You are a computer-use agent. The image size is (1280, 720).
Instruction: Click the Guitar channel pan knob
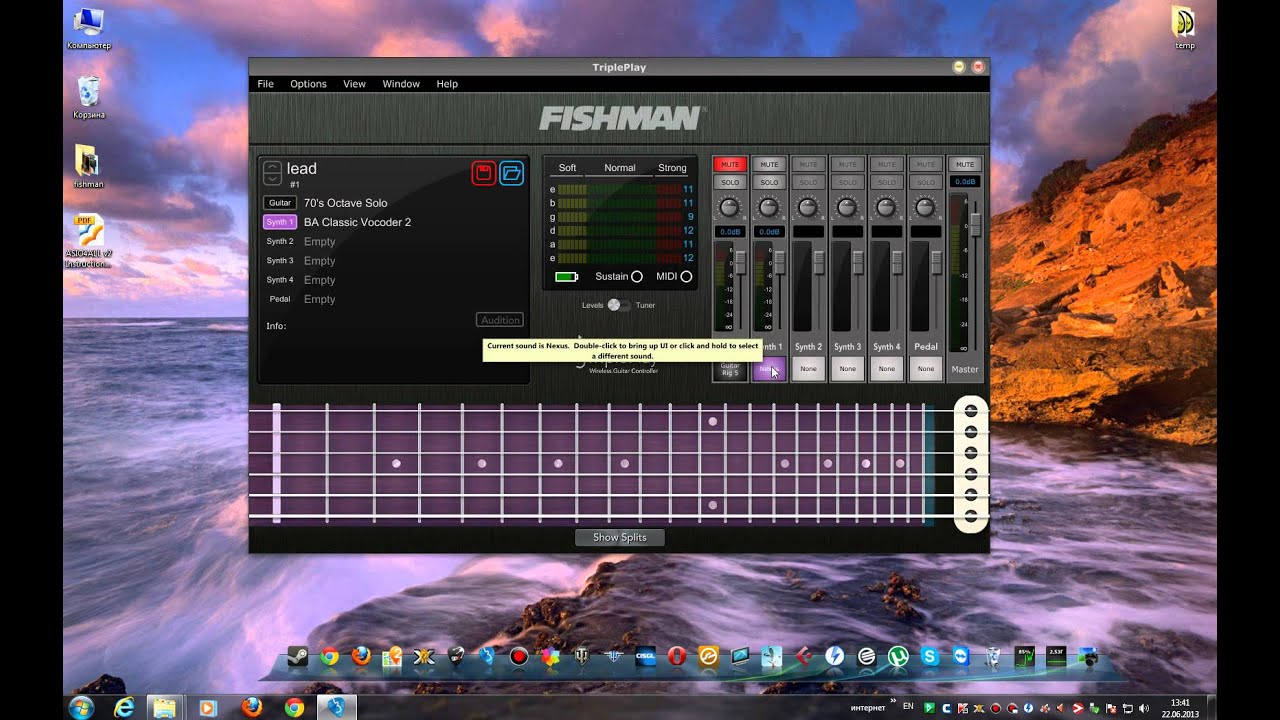point(730,207)
